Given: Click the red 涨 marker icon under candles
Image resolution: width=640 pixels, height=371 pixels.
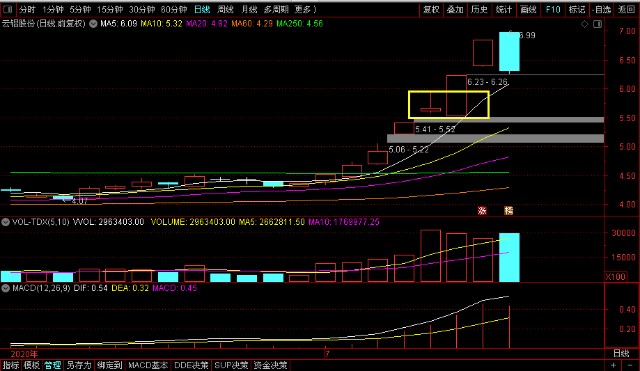Looking at the screenshot, I should click(482, 211).
